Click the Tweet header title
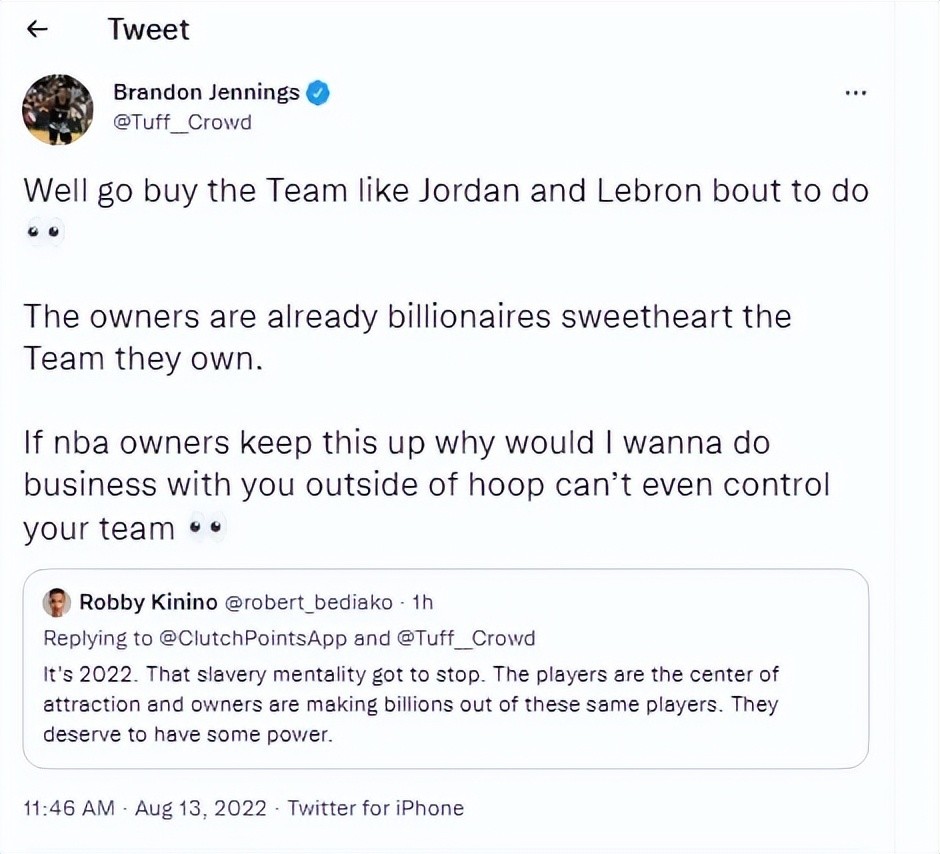The height and width of the screenshot is (854, 940). click(149, 29)
